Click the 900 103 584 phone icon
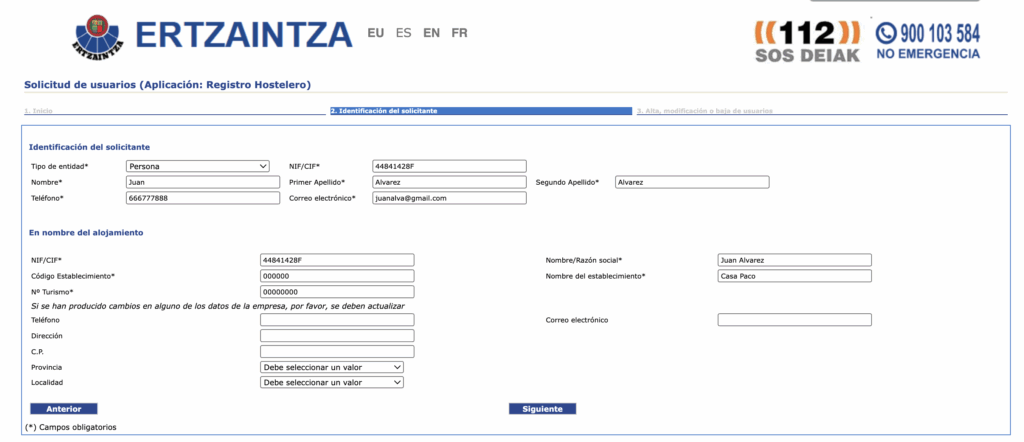1024x442 pixels. coord(885,32)
